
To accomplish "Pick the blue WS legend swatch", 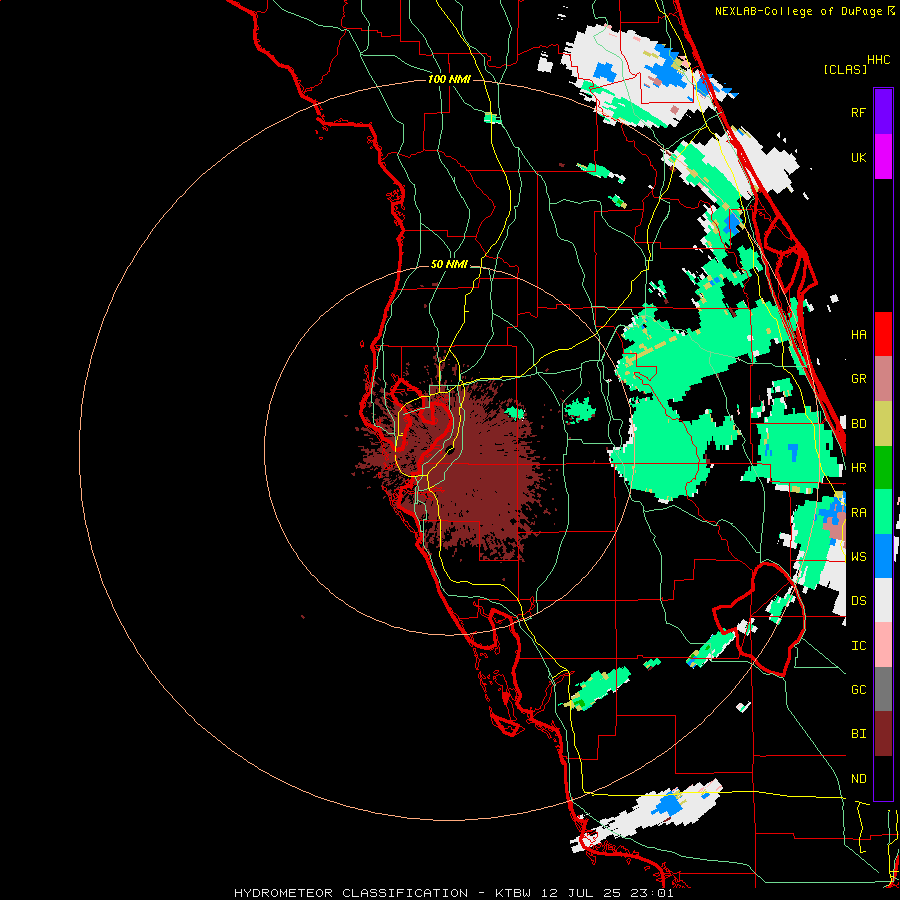I will click(x=883, y=556).
